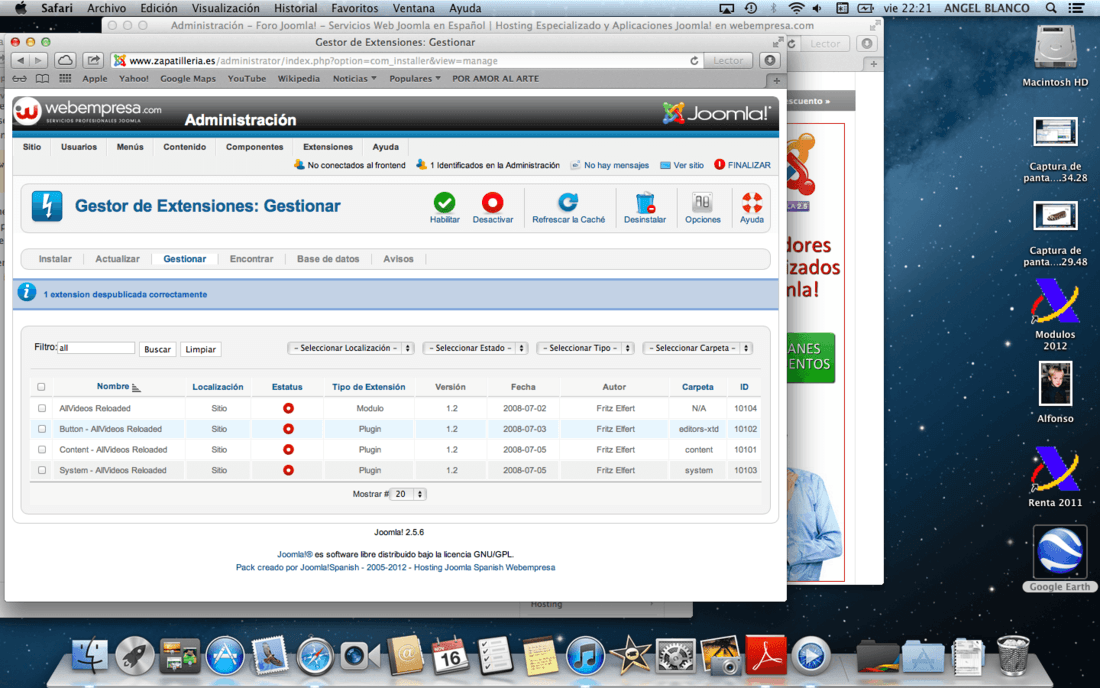Switch to the Avisos tab
Image resolution: width=1100 pixels, height=688 pixels.
tap(398, 259)
